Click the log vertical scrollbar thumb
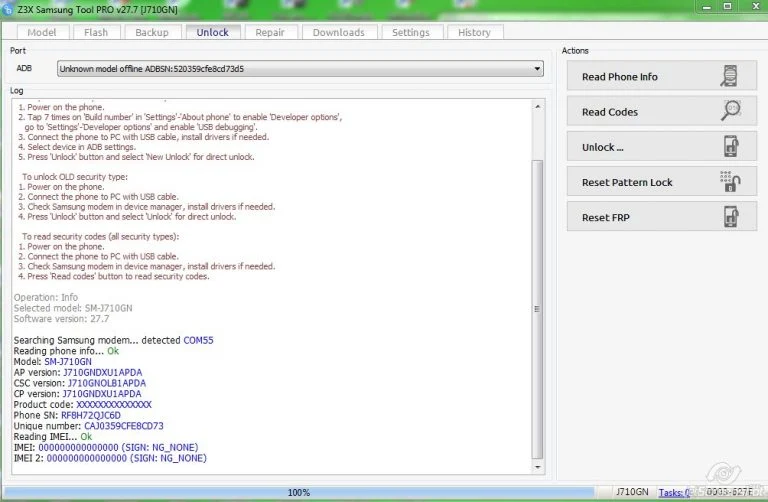This screenshot has width=768, height=502. (x=538, y=309)
